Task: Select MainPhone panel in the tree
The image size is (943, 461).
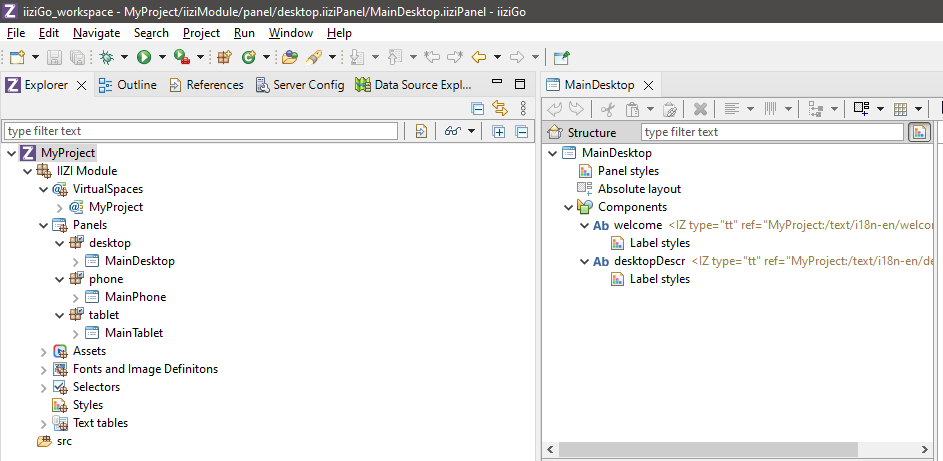Action: coord(135,297)
